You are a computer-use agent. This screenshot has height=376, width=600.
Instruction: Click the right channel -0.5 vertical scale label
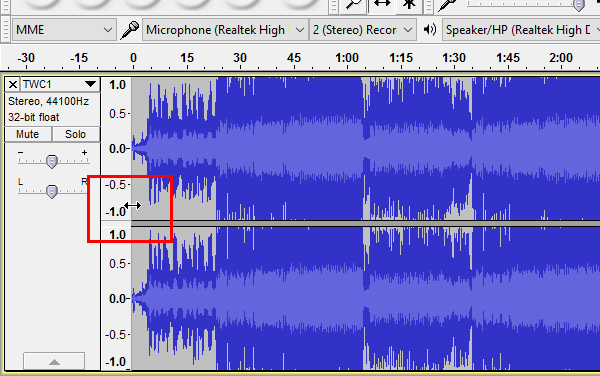click(116, 335)
